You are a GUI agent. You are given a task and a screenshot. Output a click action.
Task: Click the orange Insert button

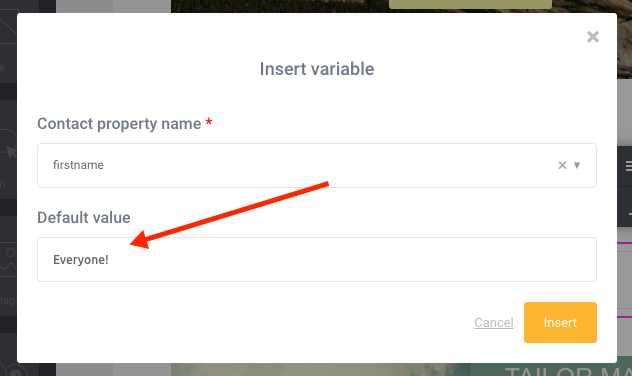[x=560, y=322]
